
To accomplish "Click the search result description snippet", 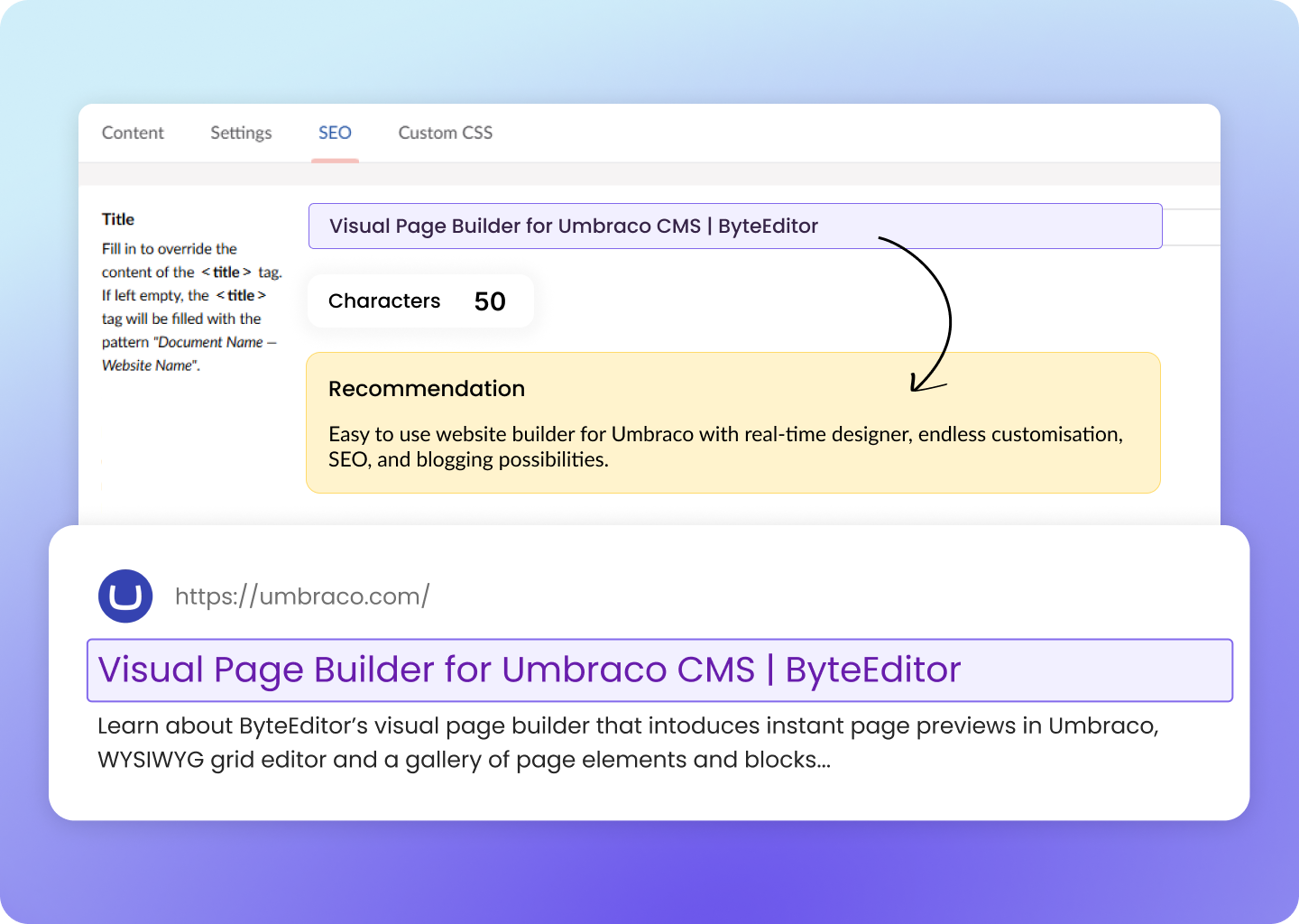I will point(627,742).
